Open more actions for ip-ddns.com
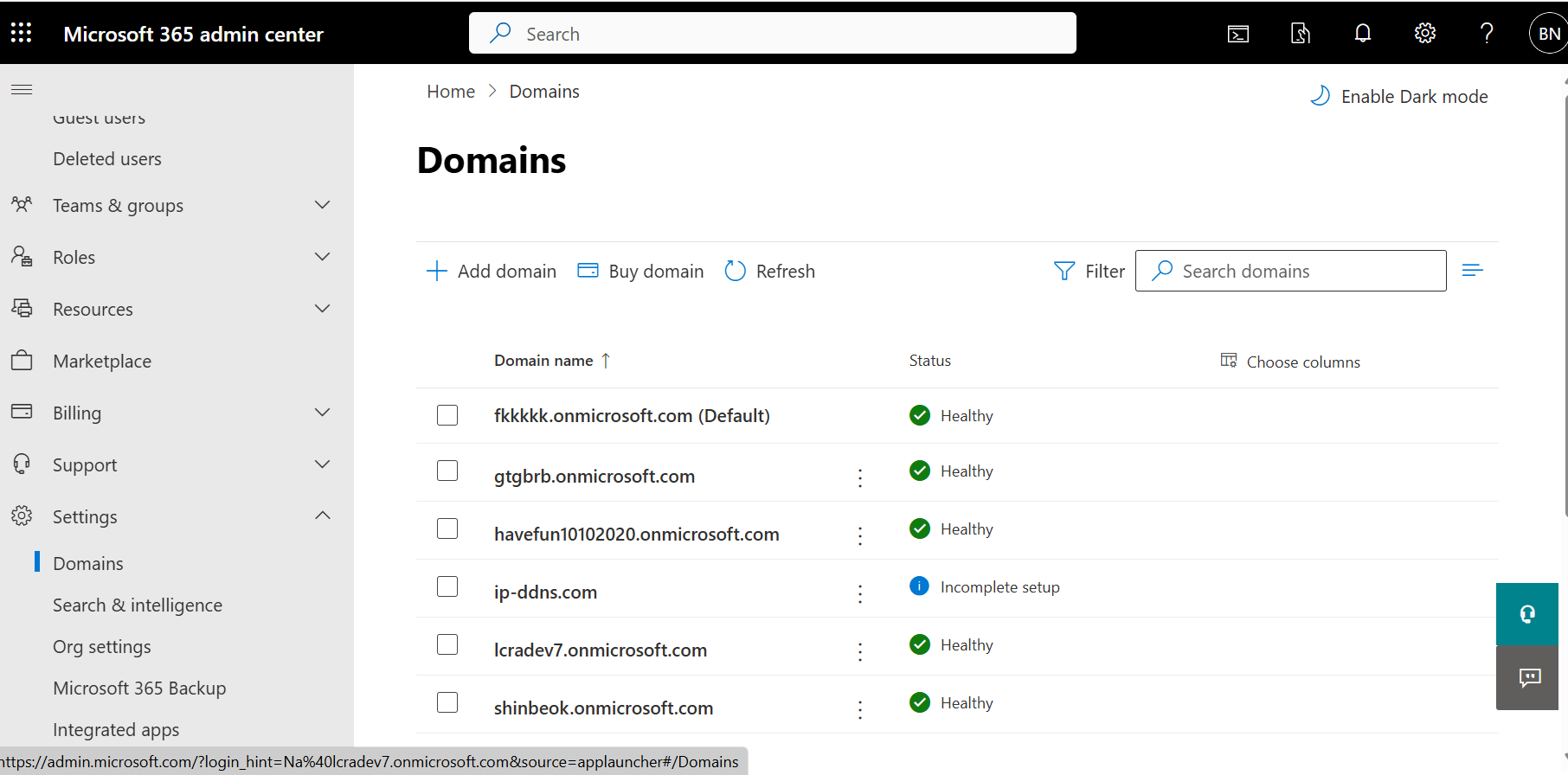 pyautogui.click(x=860, y=593)
